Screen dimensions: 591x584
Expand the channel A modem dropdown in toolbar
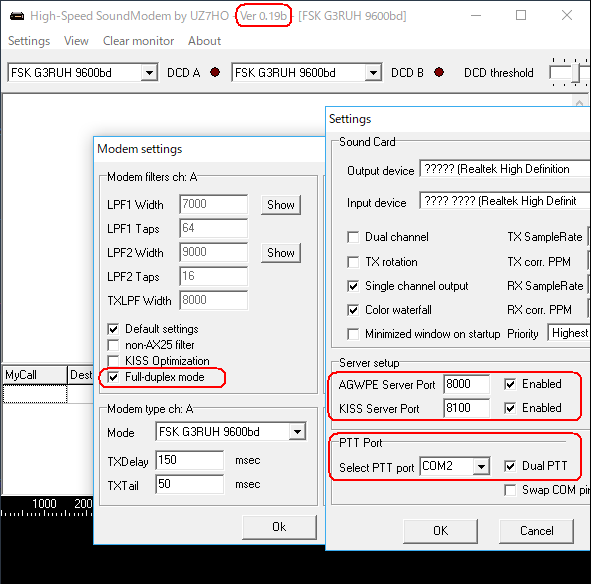[x=150, y=72]
